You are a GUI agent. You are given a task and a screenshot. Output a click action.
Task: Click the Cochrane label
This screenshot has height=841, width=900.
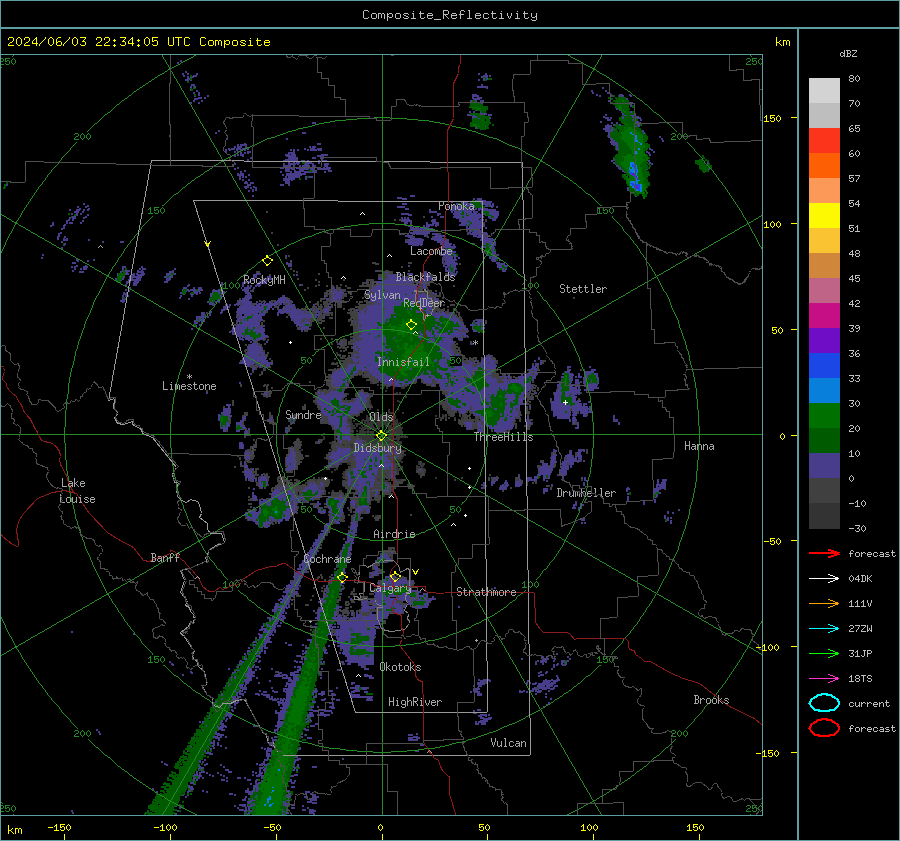tap(327, 559)
